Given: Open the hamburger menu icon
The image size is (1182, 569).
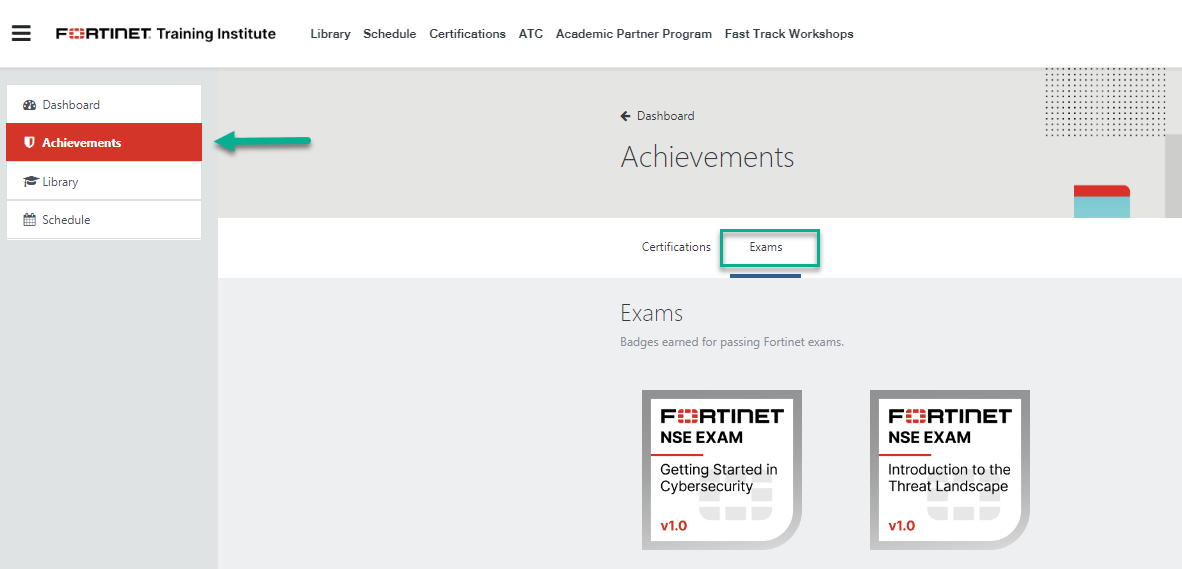Looking at the screenshot, I should 21,33.
